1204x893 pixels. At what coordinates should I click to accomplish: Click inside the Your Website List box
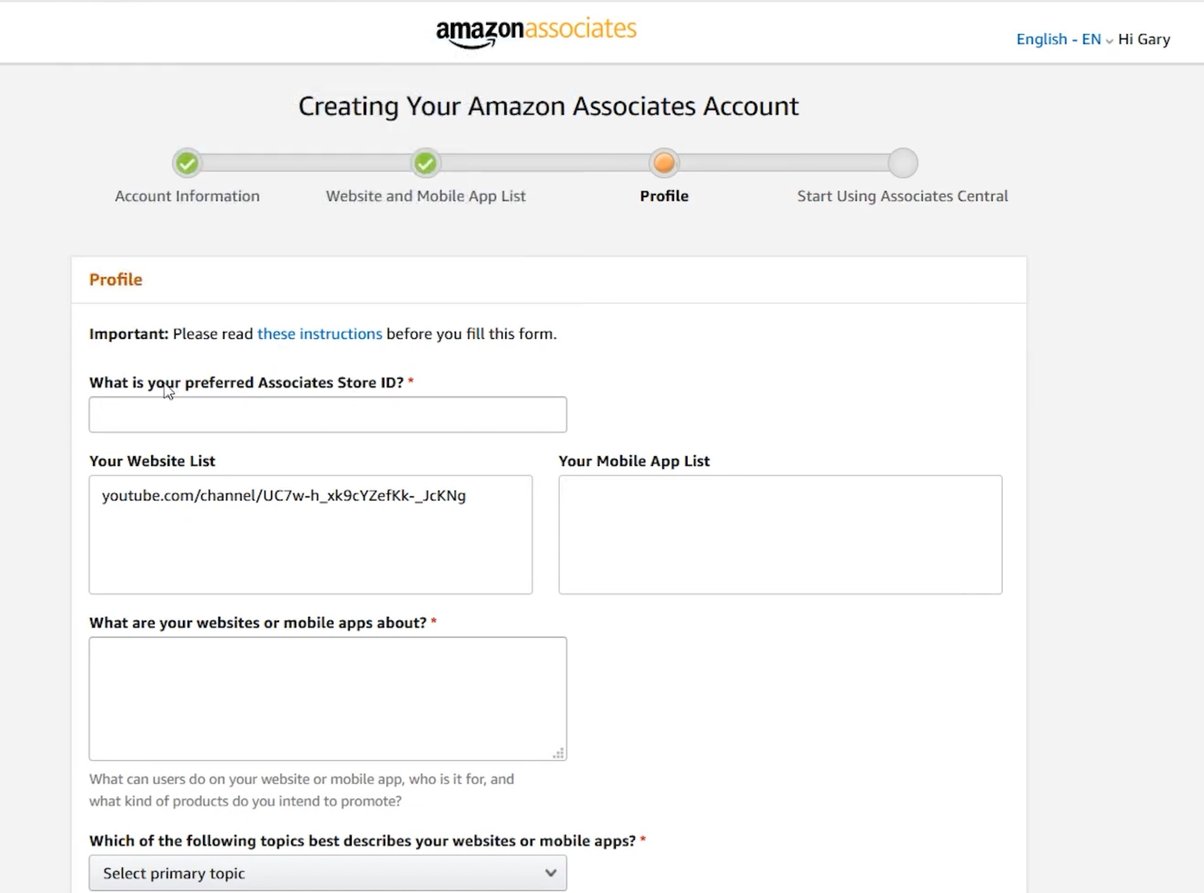point(311,535)
